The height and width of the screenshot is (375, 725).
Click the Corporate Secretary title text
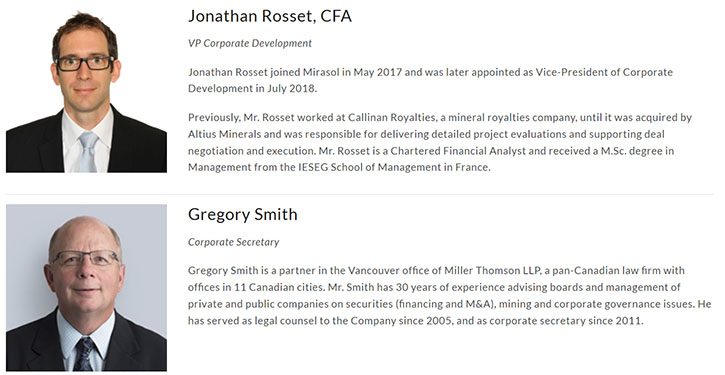233,242
